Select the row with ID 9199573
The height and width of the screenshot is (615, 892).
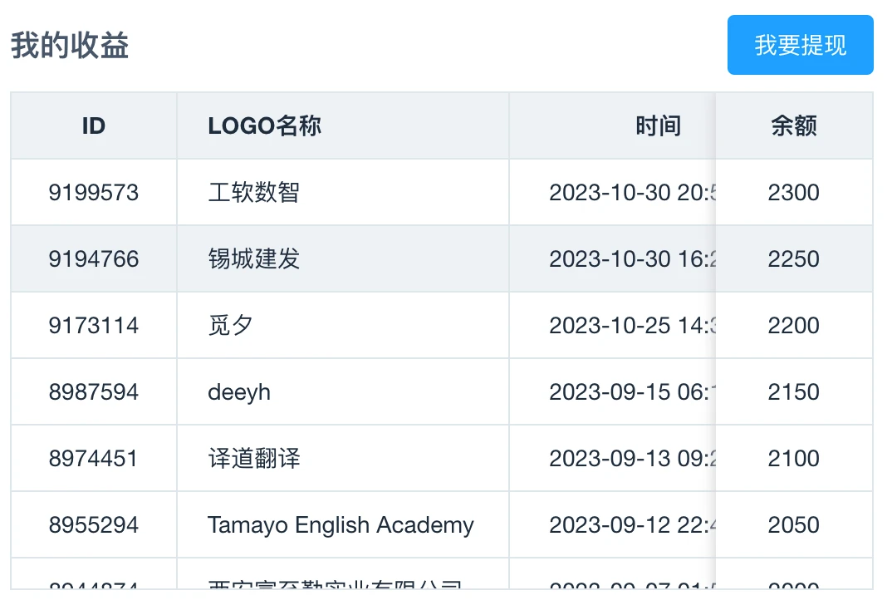coord(94,193)
